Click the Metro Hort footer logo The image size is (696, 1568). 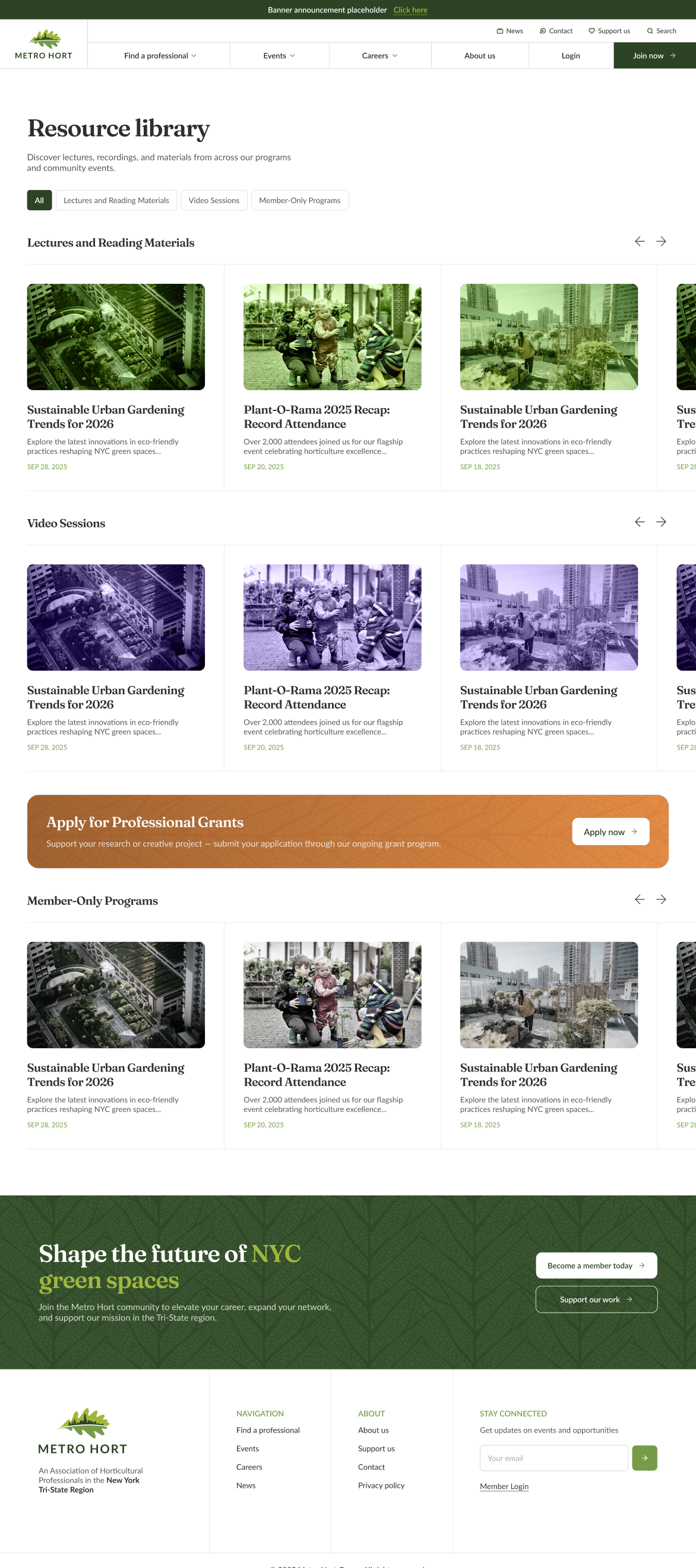pos(83,1431)
